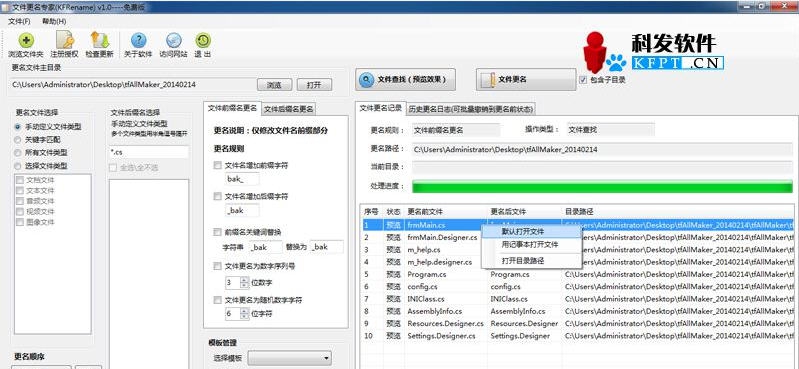799x369 pixels.
Task: Switch to File Suffix Rename (文件后缀名更名) tab
Action: [289, 109]
